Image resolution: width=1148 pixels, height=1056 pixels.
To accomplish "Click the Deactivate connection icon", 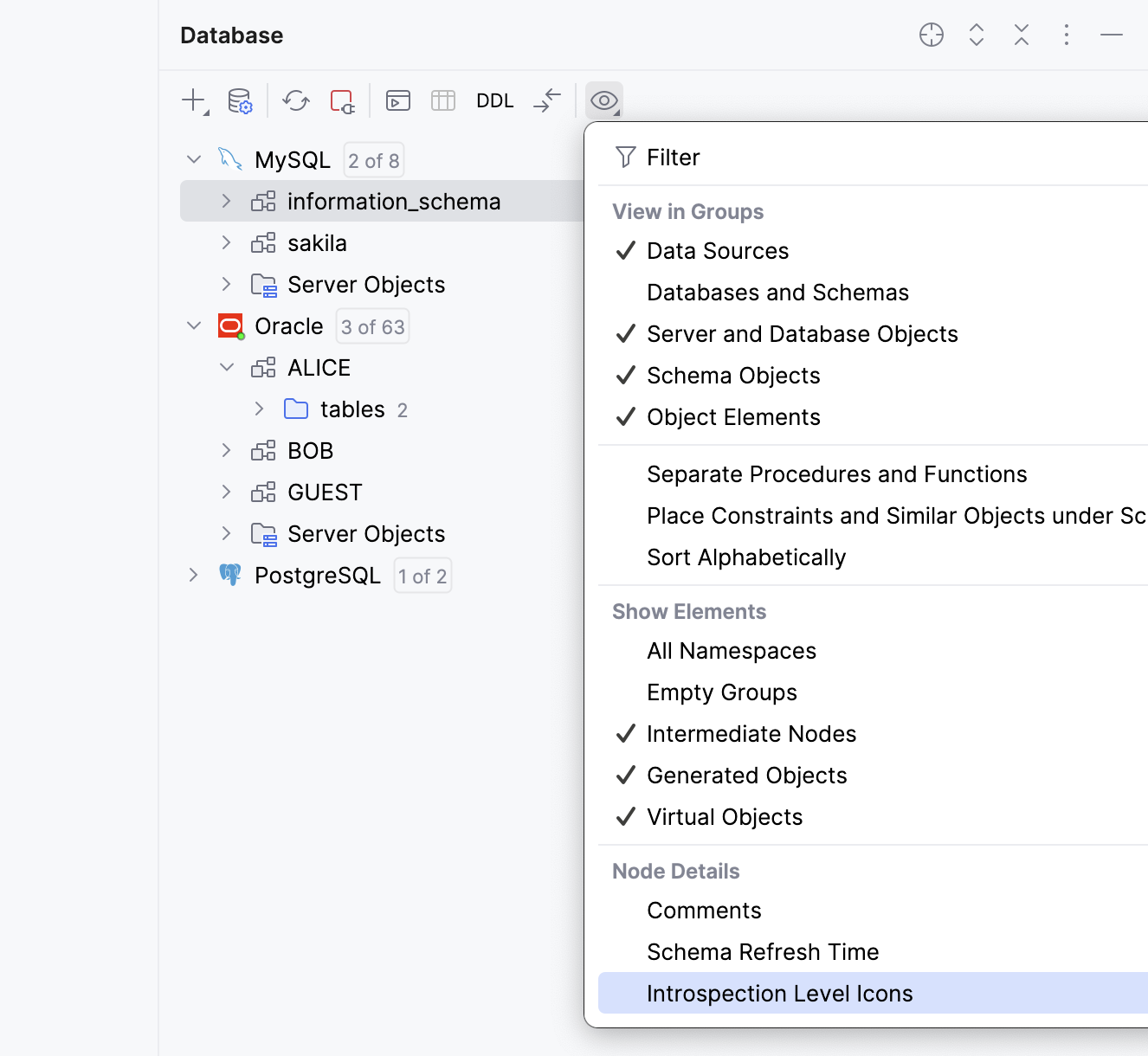I will (342, 100).
